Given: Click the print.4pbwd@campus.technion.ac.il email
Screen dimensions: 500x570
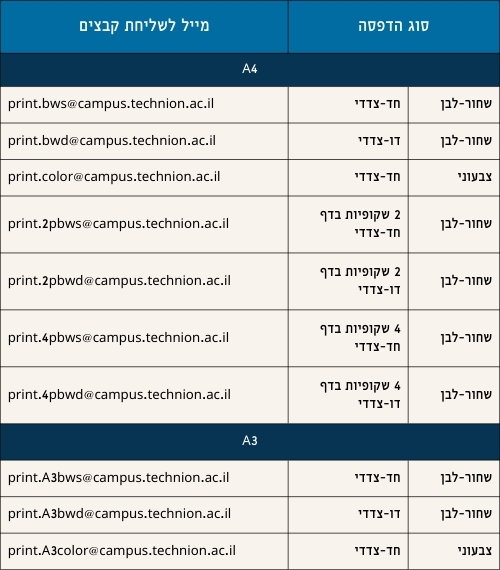Looking at the screenshot, I should (x=119, y=395).
